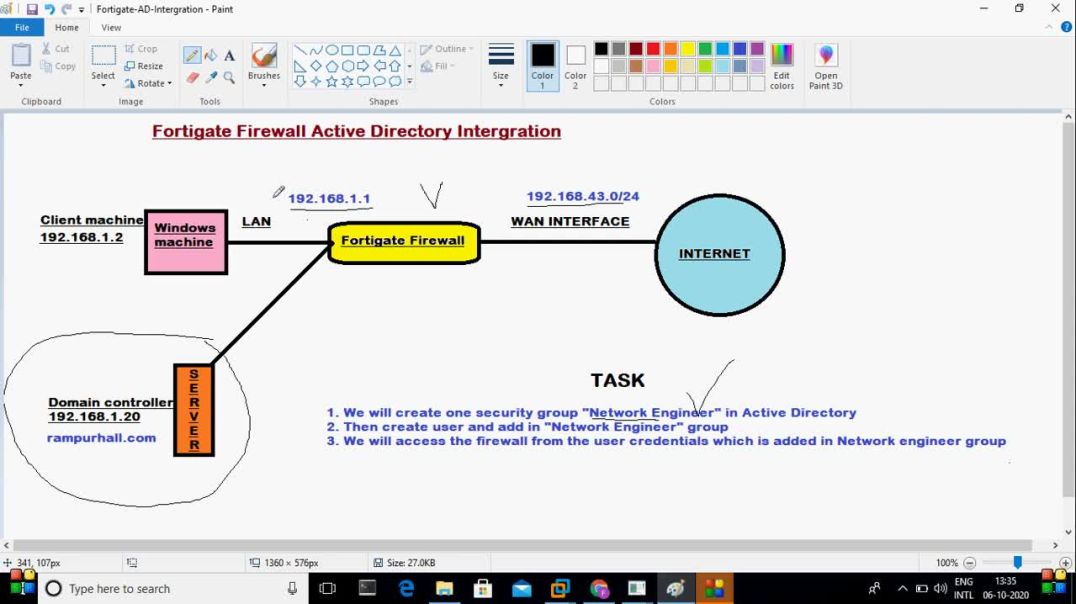Expand the Shapes gallery more arrow
The image size is (1076, 604).
(x=410, y=82)
